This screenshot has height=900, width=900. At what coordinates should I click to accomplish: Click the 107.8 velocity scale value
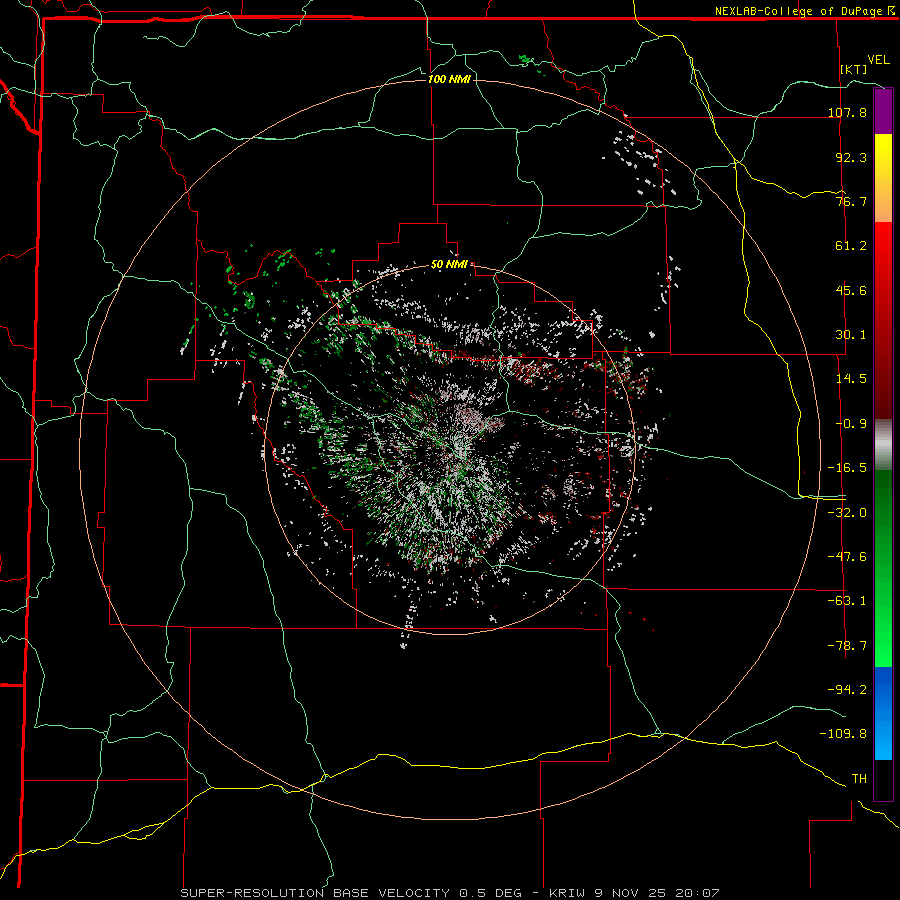(x=847, y=112)
